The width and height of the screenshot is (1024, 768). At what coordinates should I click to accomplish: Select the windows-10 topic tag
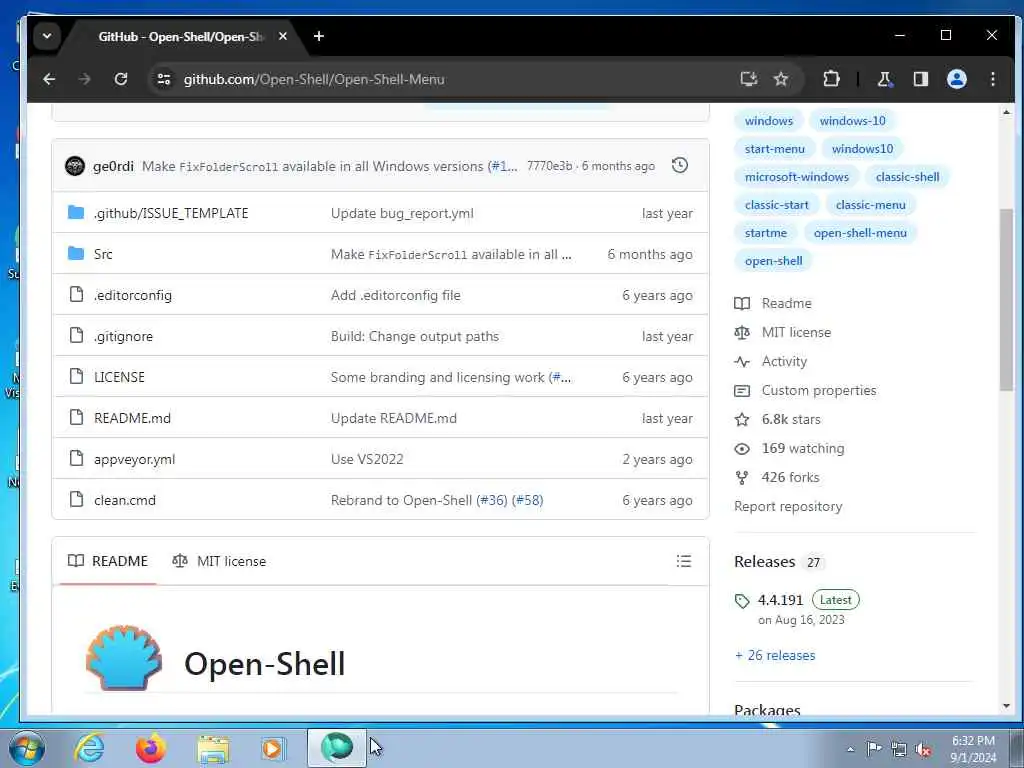tap(853, 121)
